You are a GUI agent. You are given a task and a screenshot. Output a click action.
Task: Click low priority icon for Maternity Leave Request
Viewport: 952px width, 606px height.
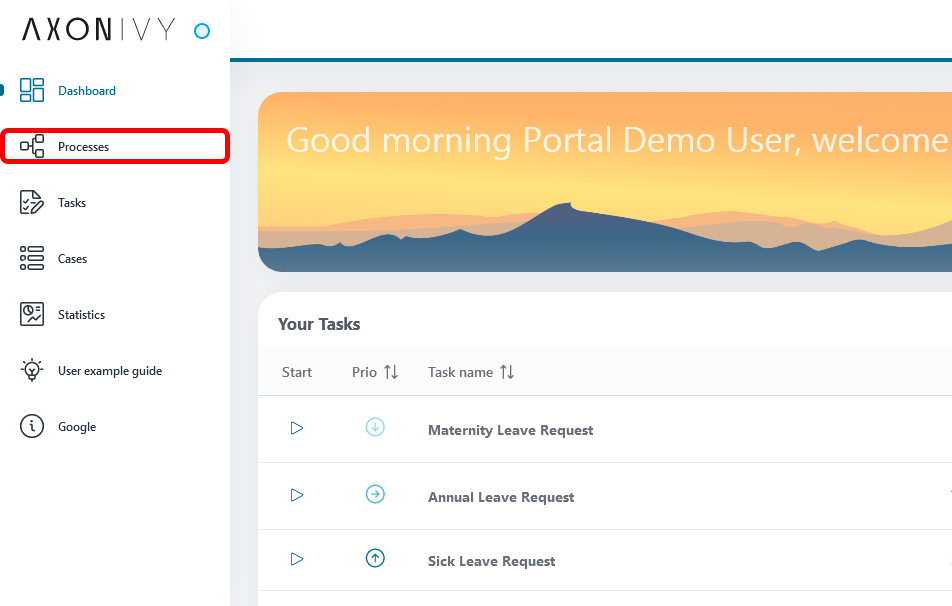click(375, 427)
